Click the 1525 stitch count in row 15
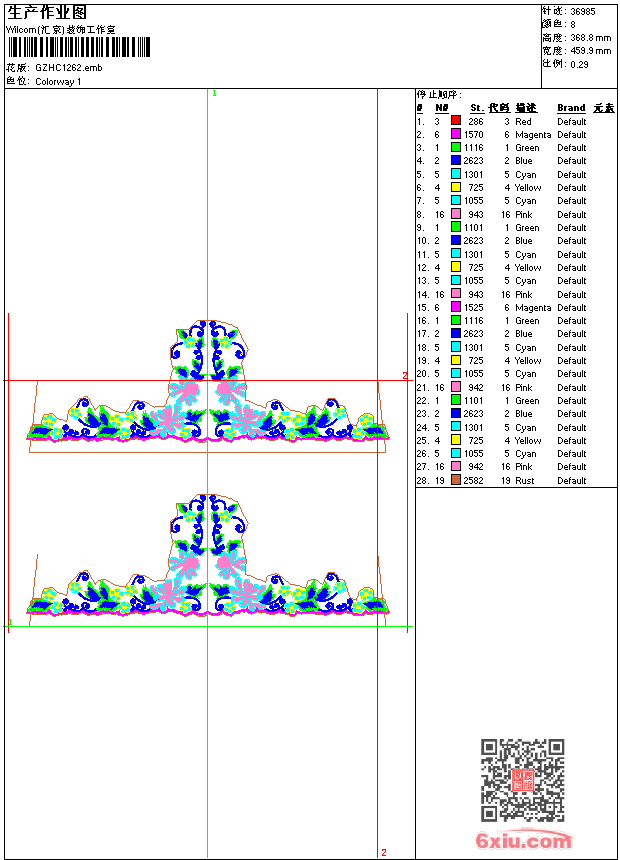The image size is (620, 860). click(474, 308)
